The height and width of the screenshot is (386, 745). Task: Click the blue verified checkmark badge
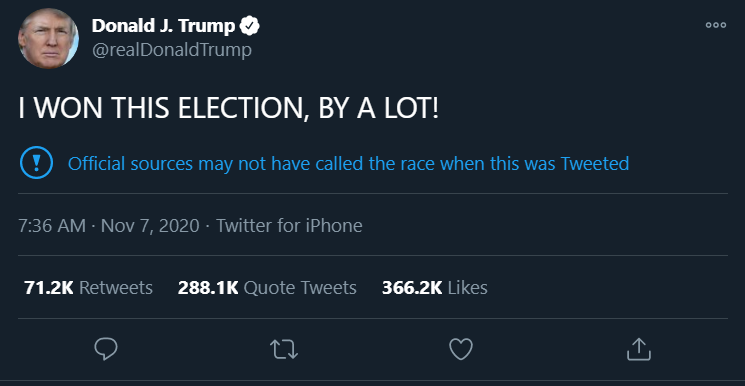[249, 26]
